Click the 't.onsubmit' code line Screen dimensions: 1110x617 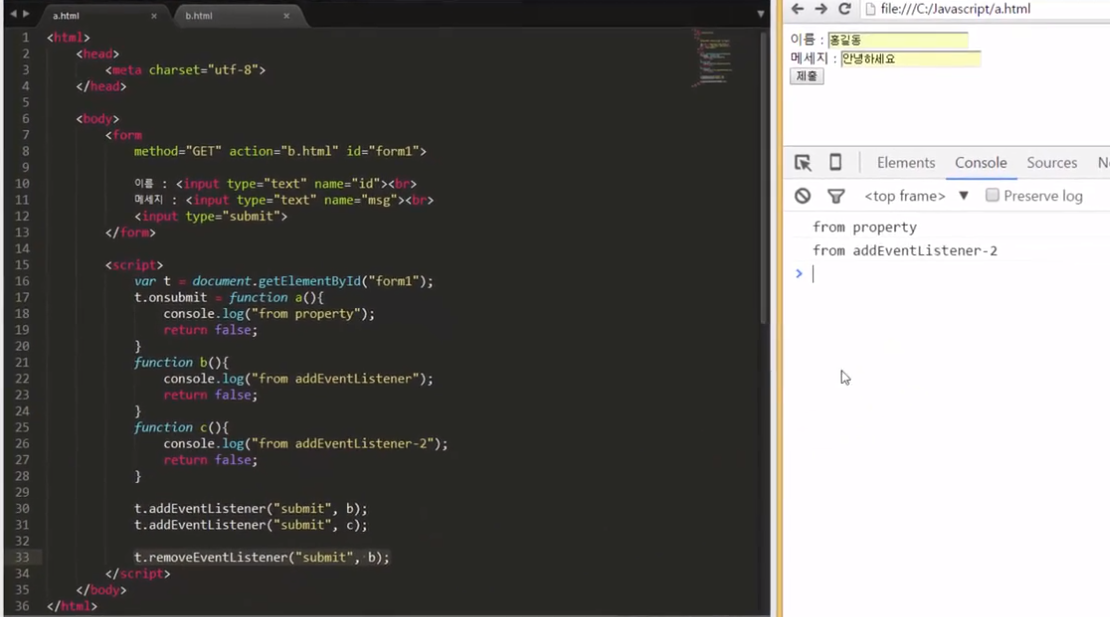coord(229,298)
